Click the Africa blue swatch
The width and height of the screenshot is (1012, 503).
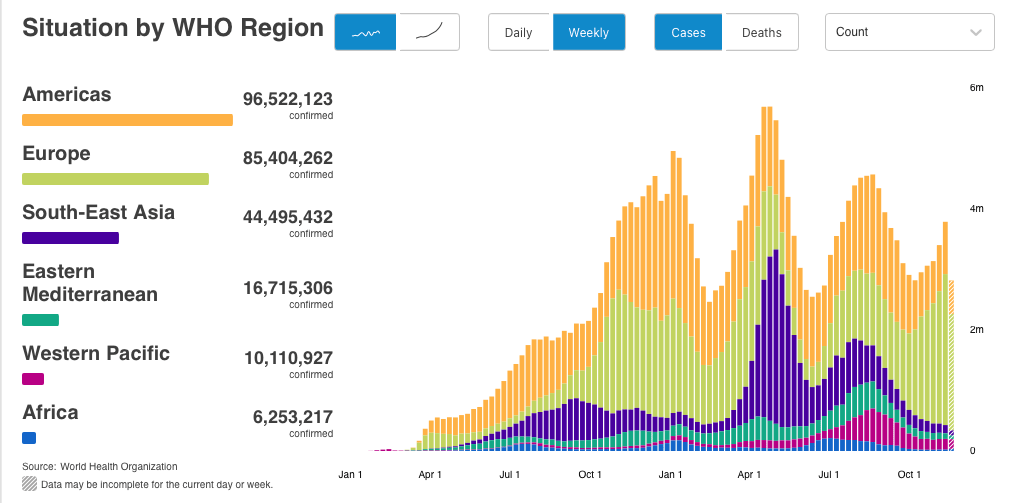tap(29, 438)
